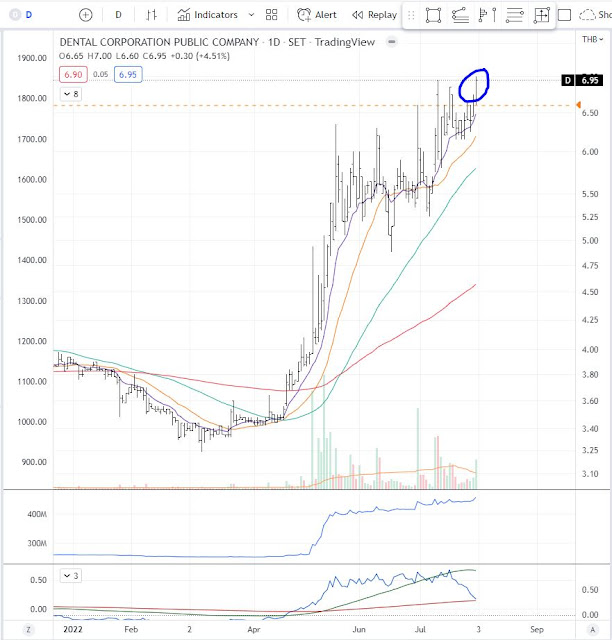Click the 400M label in volume pane

click(x=37, y=514)
